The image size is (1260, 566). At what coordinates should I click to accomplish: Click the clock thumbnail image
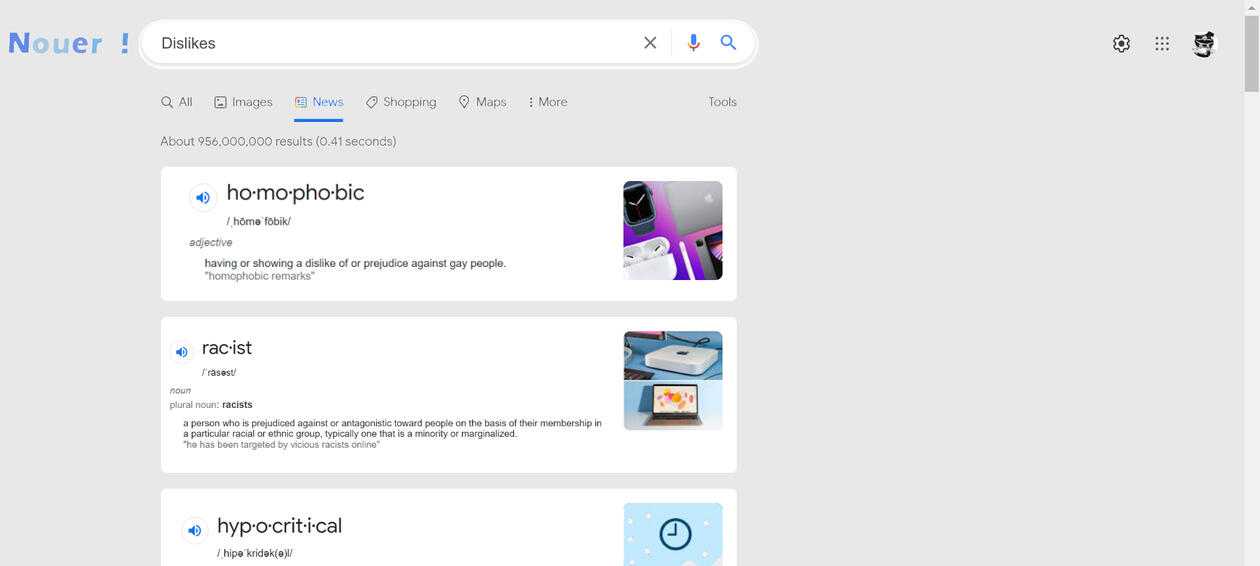[672, 533]
